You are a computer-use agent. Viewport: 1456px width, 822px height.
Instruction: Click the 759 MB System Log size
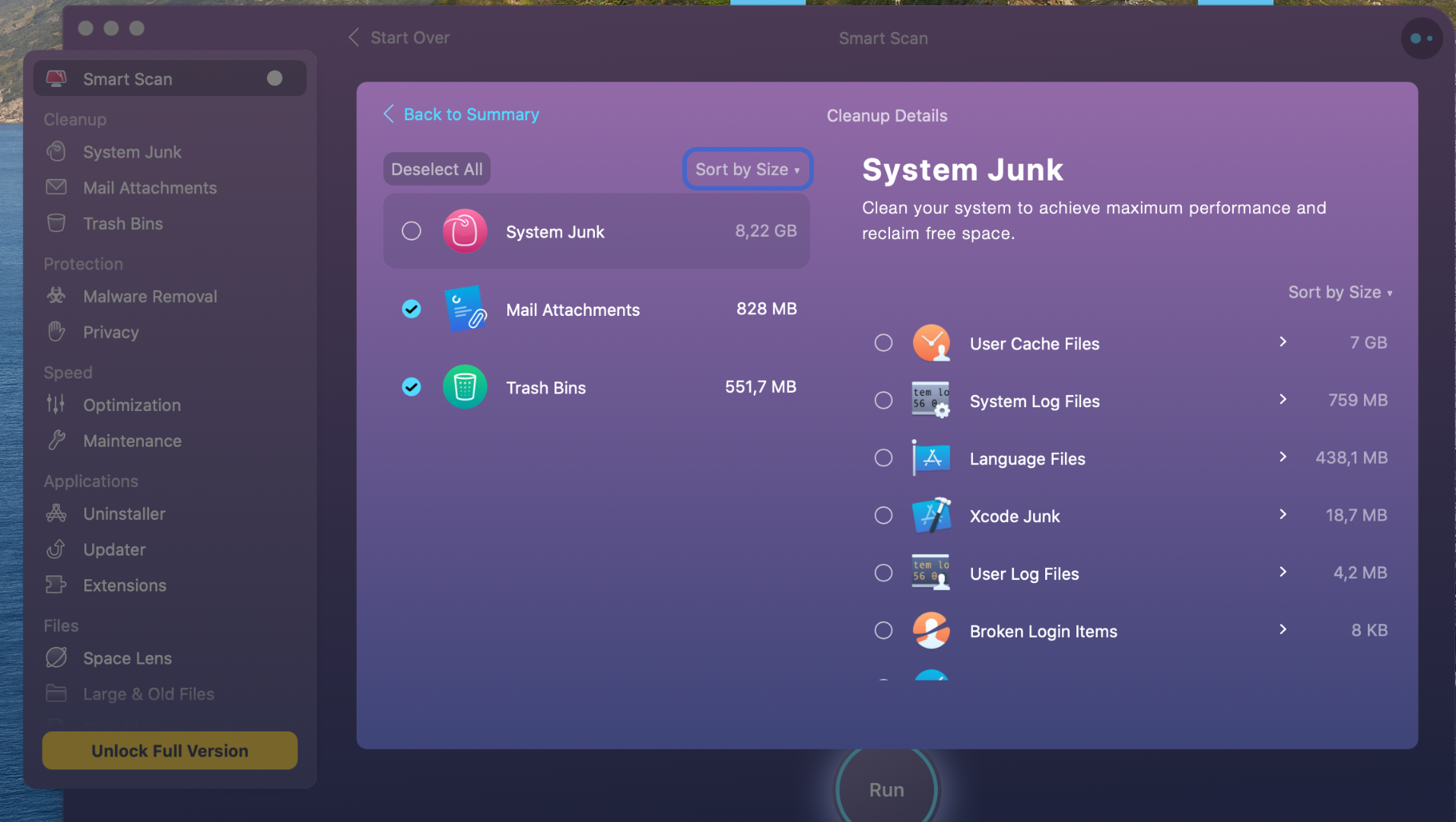click(x=1358, y=400)
